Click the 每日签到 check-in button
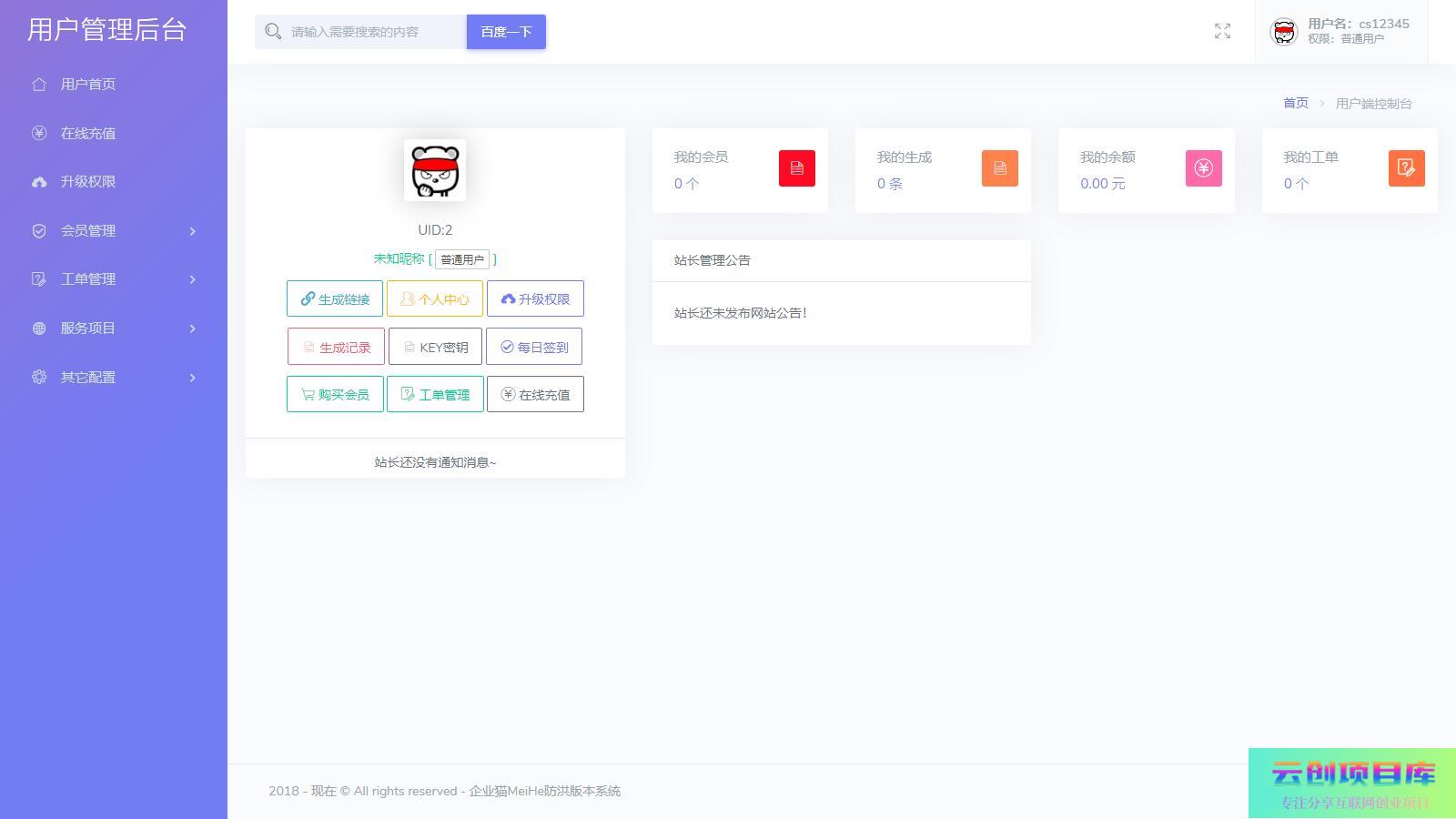 534,347
